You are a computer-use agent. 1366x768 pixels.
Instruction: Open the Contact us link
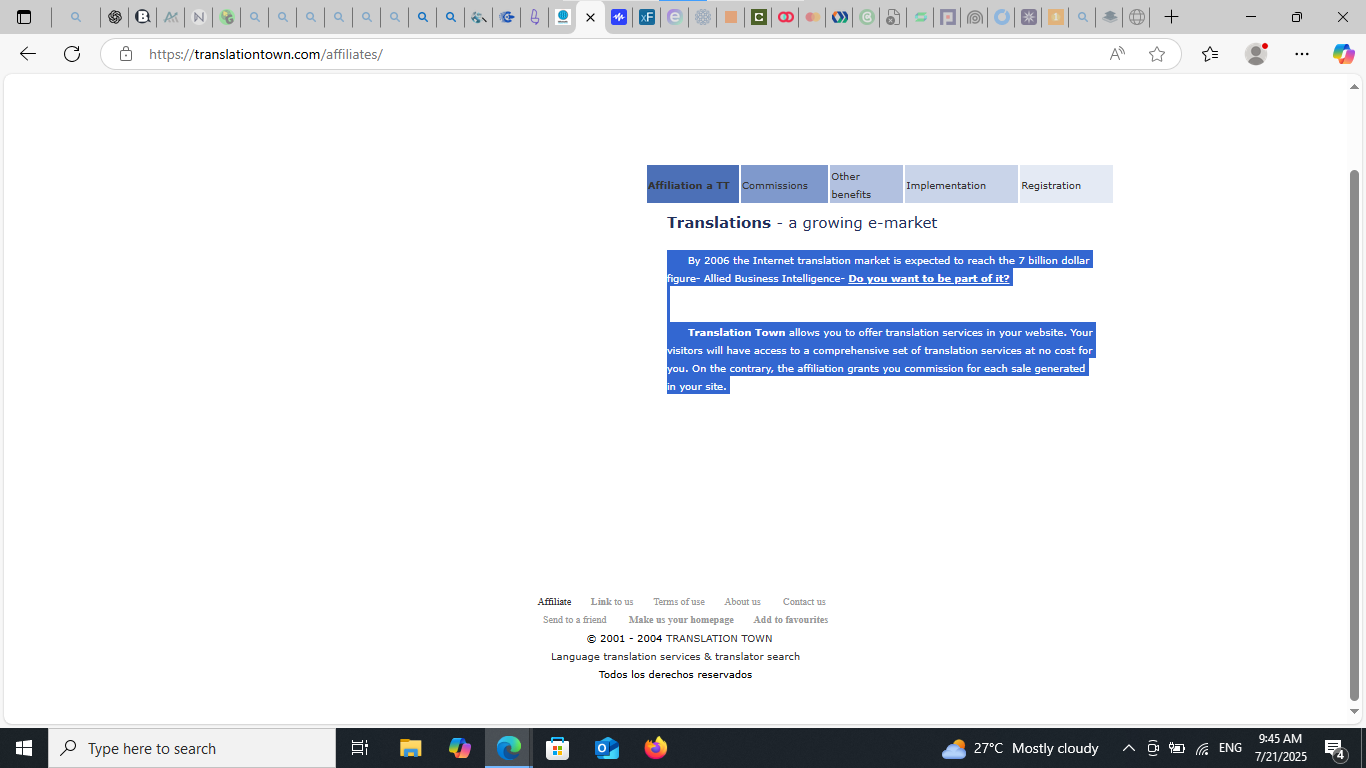click(x=804, y=602)
